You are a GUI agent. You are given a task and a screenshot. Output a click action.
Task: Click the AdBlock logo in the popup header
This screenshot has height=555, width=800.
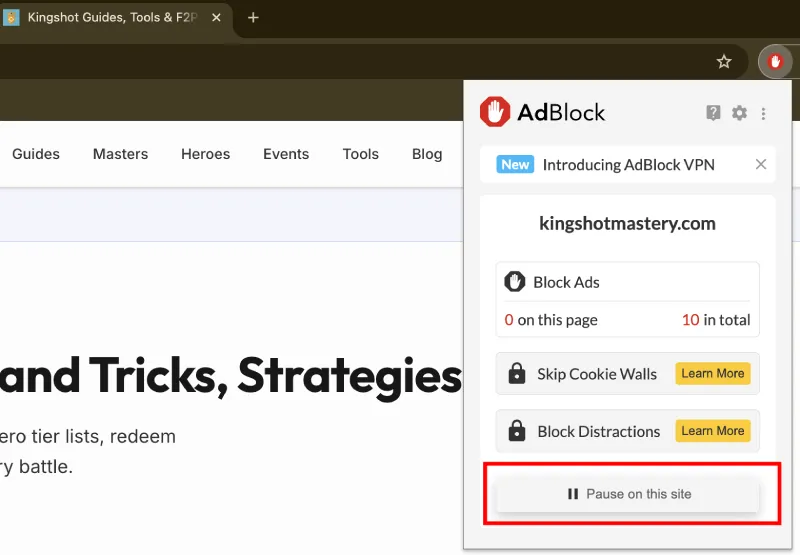[542, 112]
